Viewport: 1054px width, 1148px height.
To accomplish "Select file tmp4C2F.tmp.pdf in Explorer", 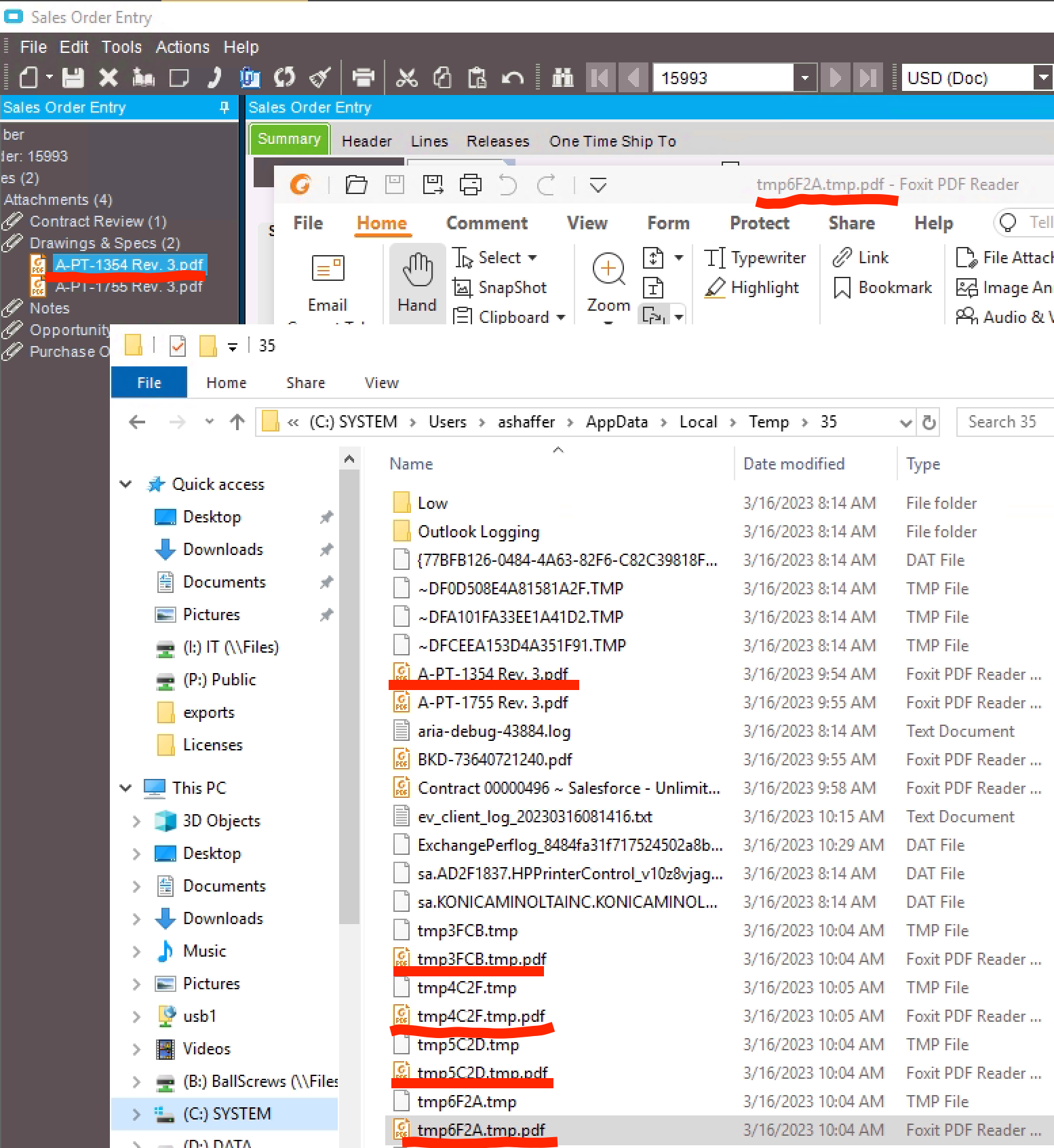I will point(482,1016).
